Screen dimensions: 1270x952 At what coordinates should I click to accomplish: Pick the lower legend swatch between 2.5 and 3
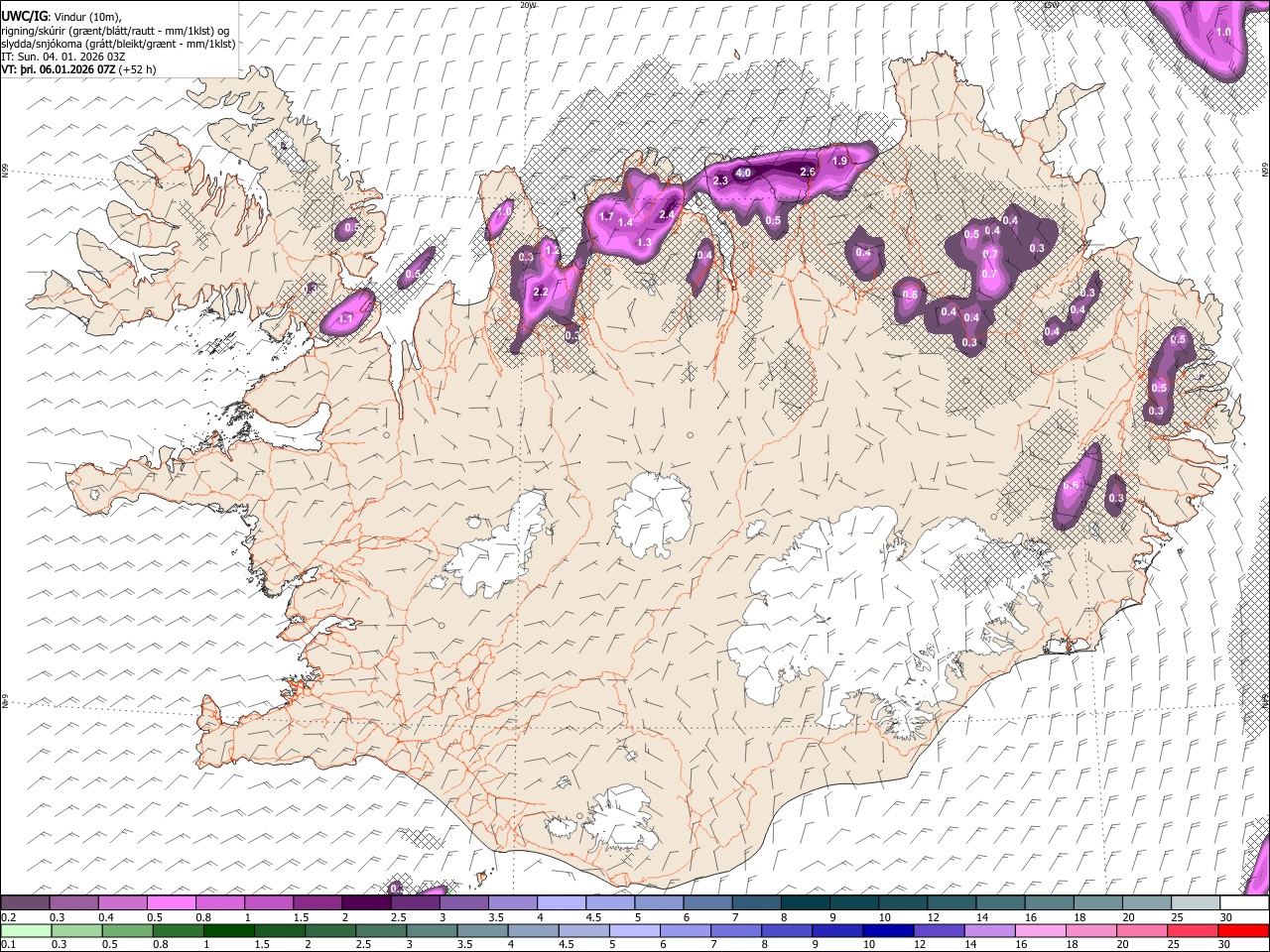(x=381, y=930)
